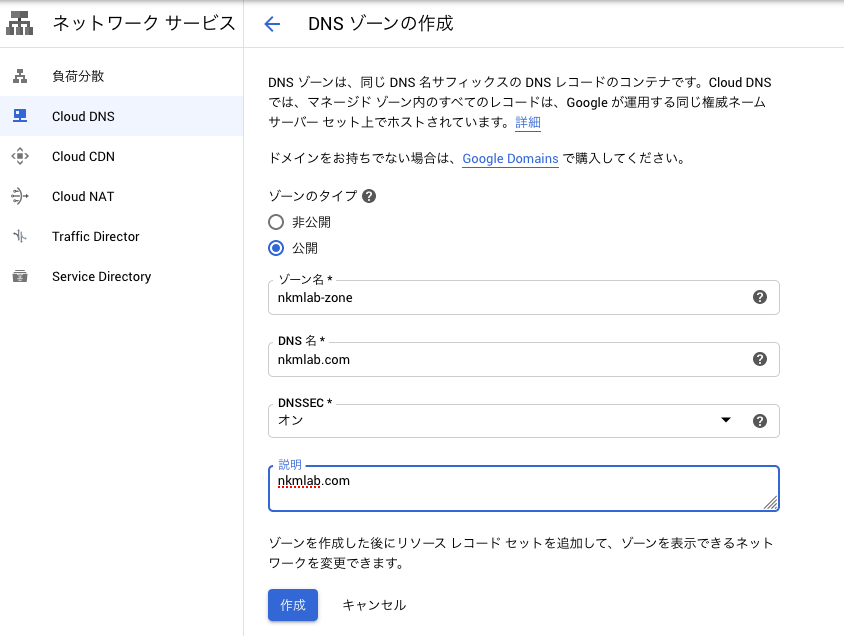
Task: Open 負荷分散 in the sidebar
Action: (x=122, y=76)
